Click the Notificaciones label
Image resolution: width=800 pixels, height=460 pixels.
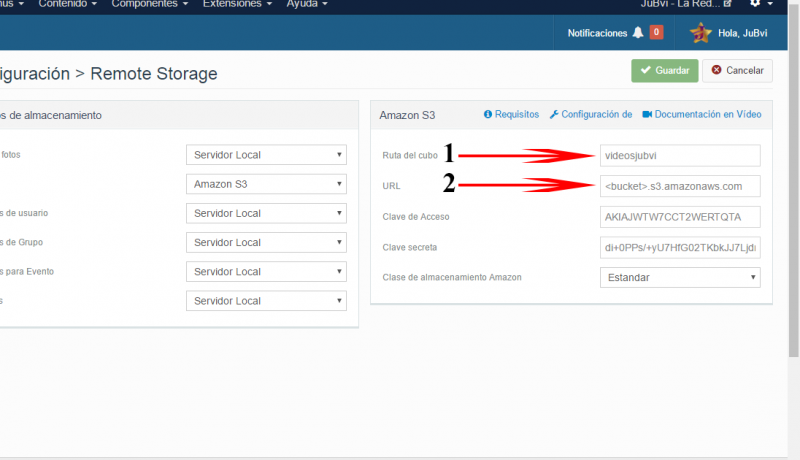pyautogui.click(x=597, y=33)
